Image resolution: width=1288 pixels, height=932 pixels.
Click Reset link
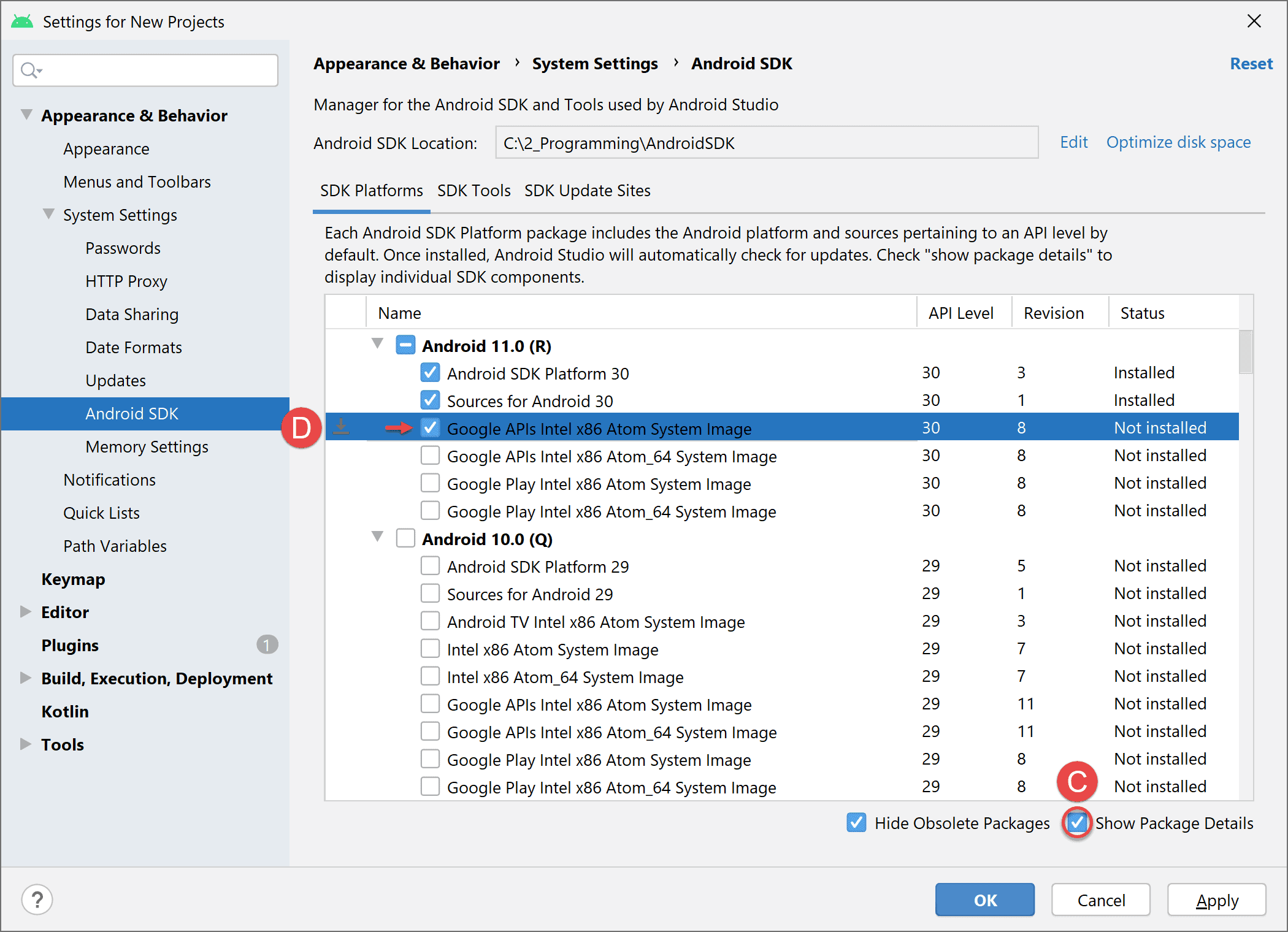tap(1251, 64)
